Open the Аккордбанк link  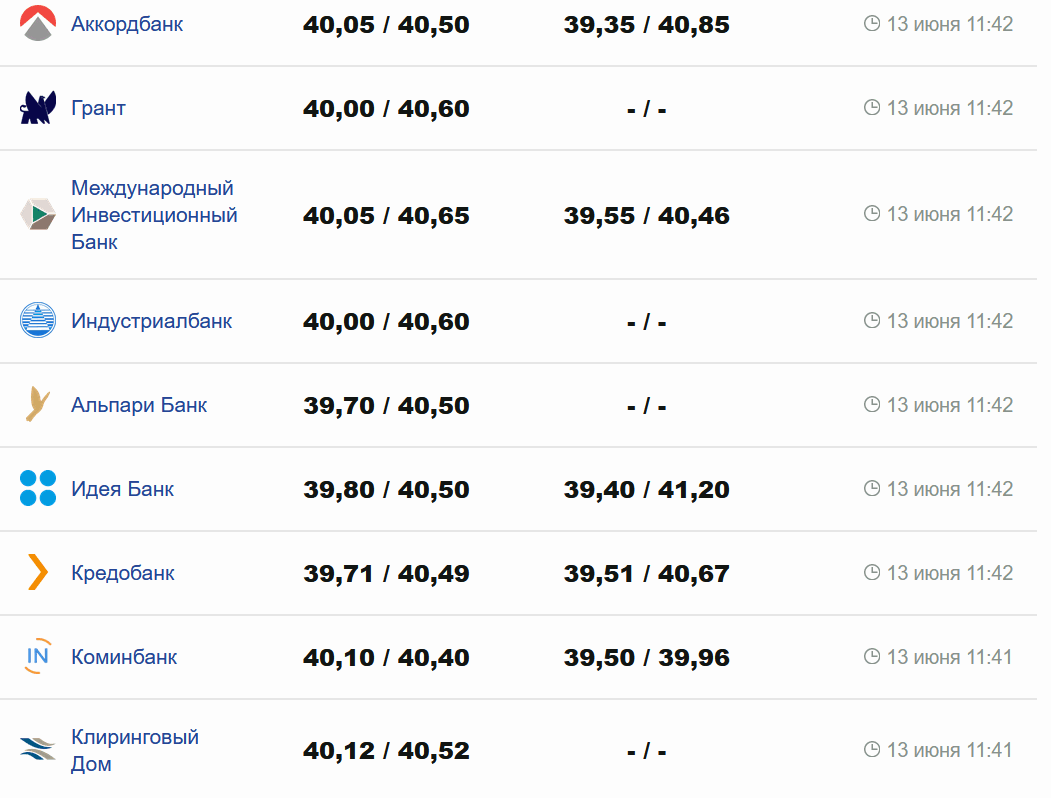coord(127,23)
